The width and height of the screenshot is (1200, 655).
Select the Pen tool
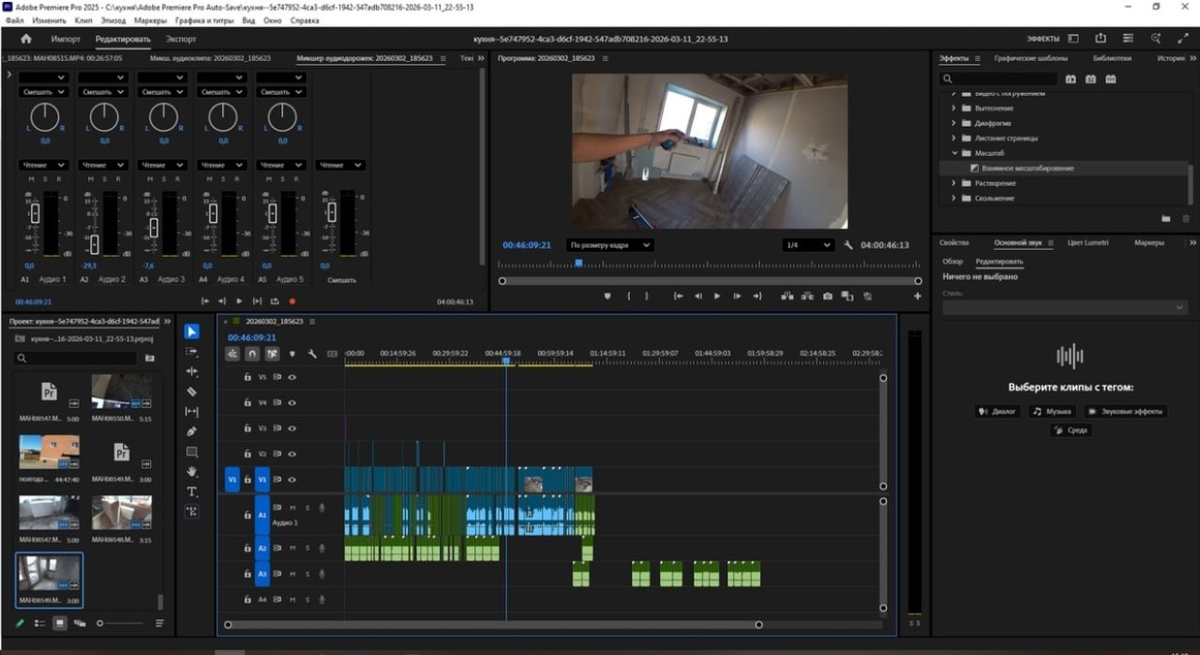click(192, 431)
